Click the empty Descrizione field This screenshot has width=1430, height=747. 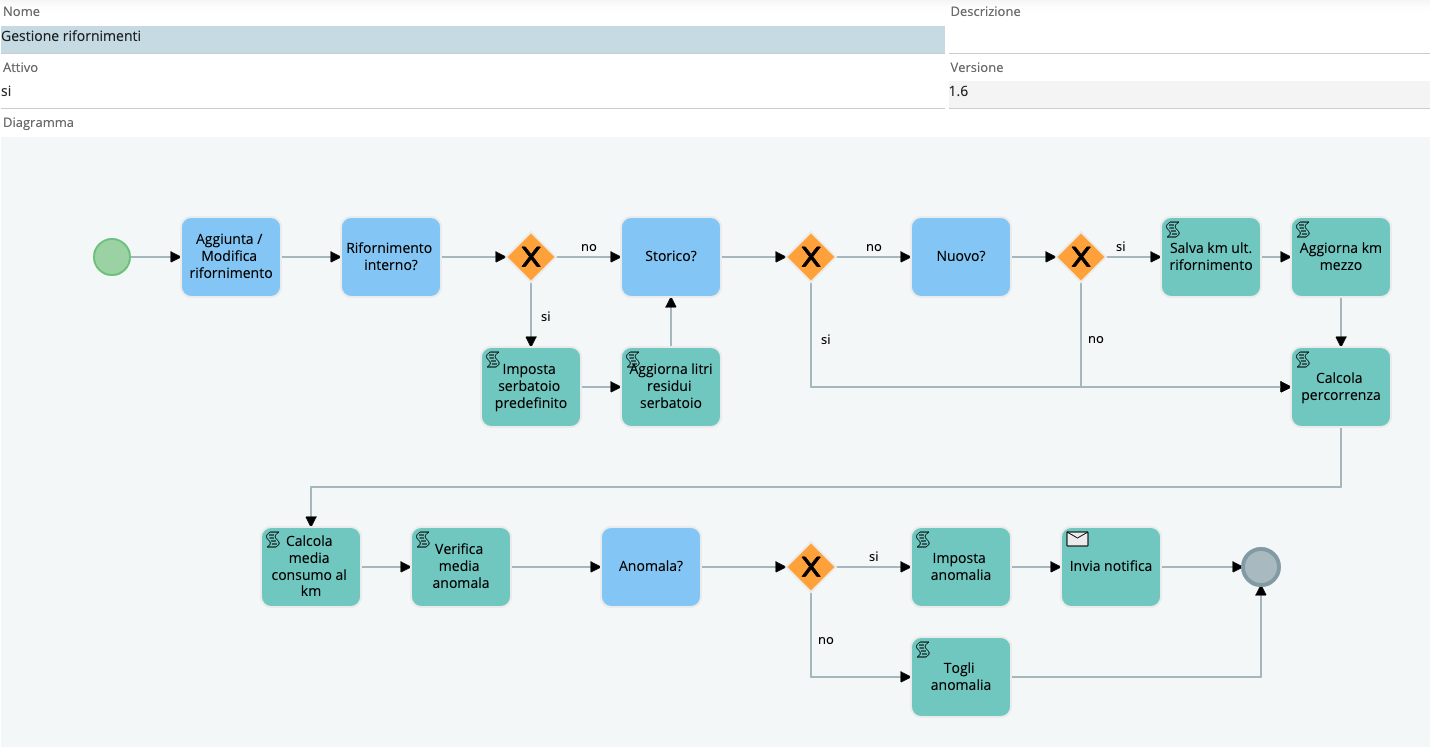[1189, 39]
